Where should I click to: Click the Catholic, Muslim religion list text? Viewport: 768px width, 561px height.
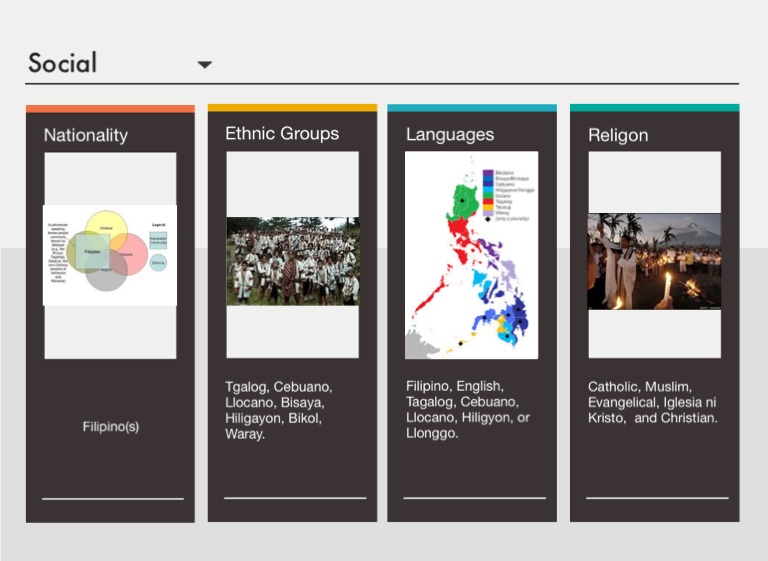tap(652, 402)
